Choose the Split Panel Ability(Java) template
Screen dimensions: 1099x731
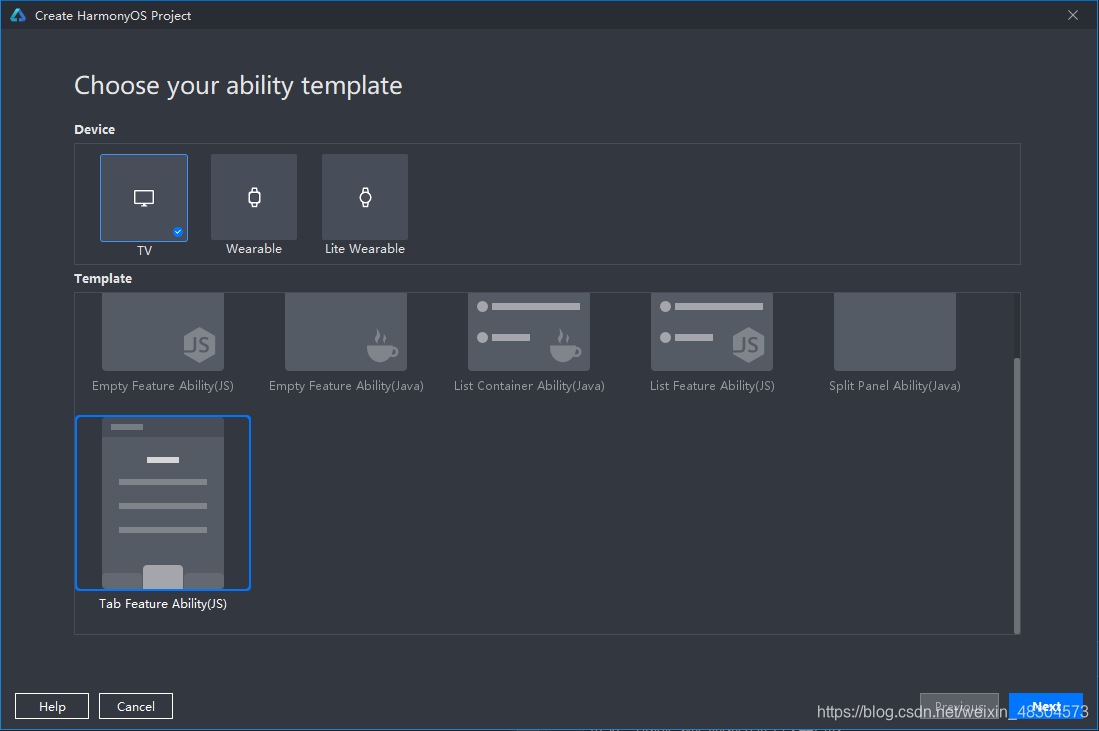(x=894, y=332)
